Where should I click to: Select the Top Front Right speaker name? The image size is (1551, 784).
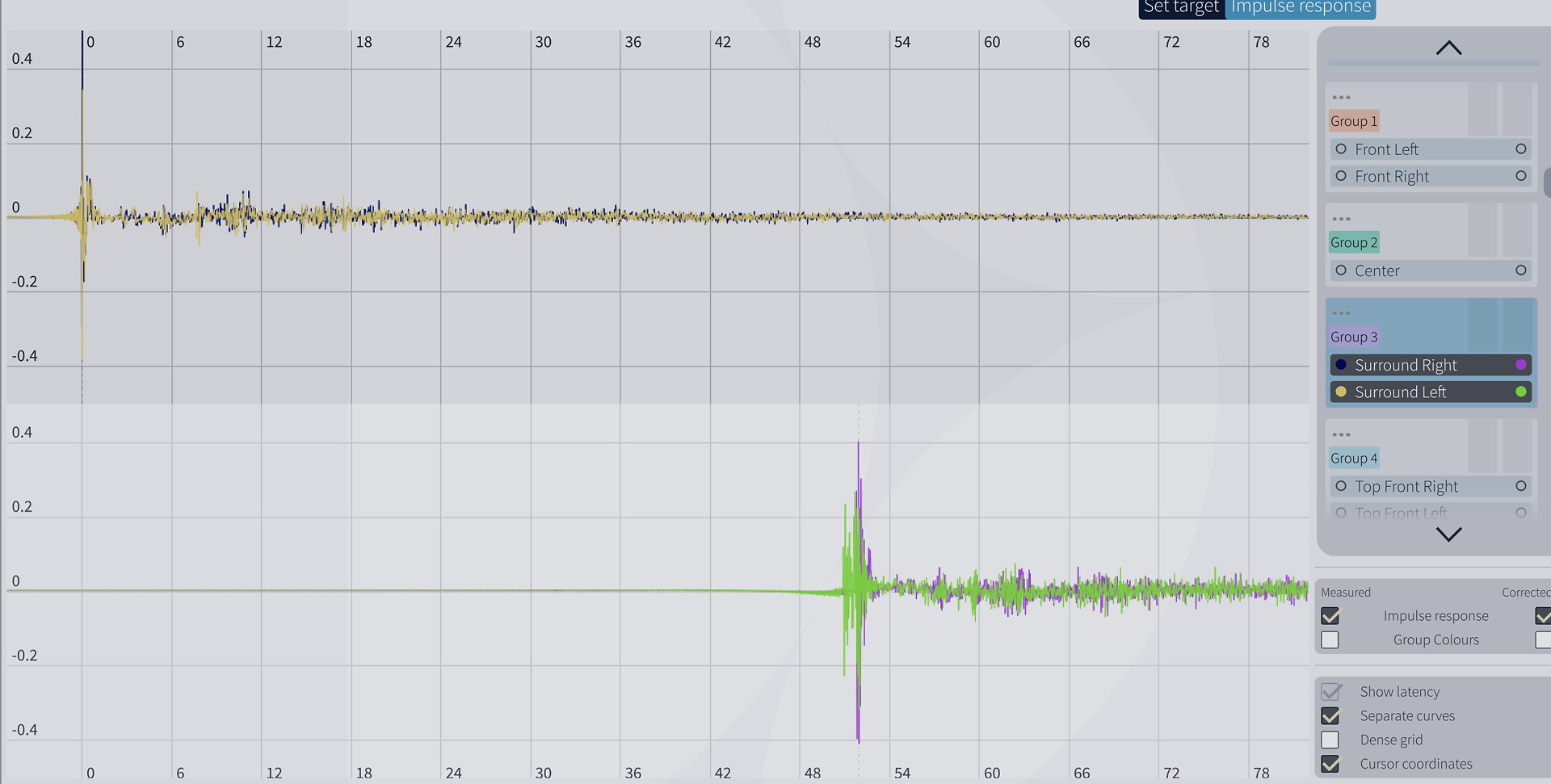[1406, 486]
